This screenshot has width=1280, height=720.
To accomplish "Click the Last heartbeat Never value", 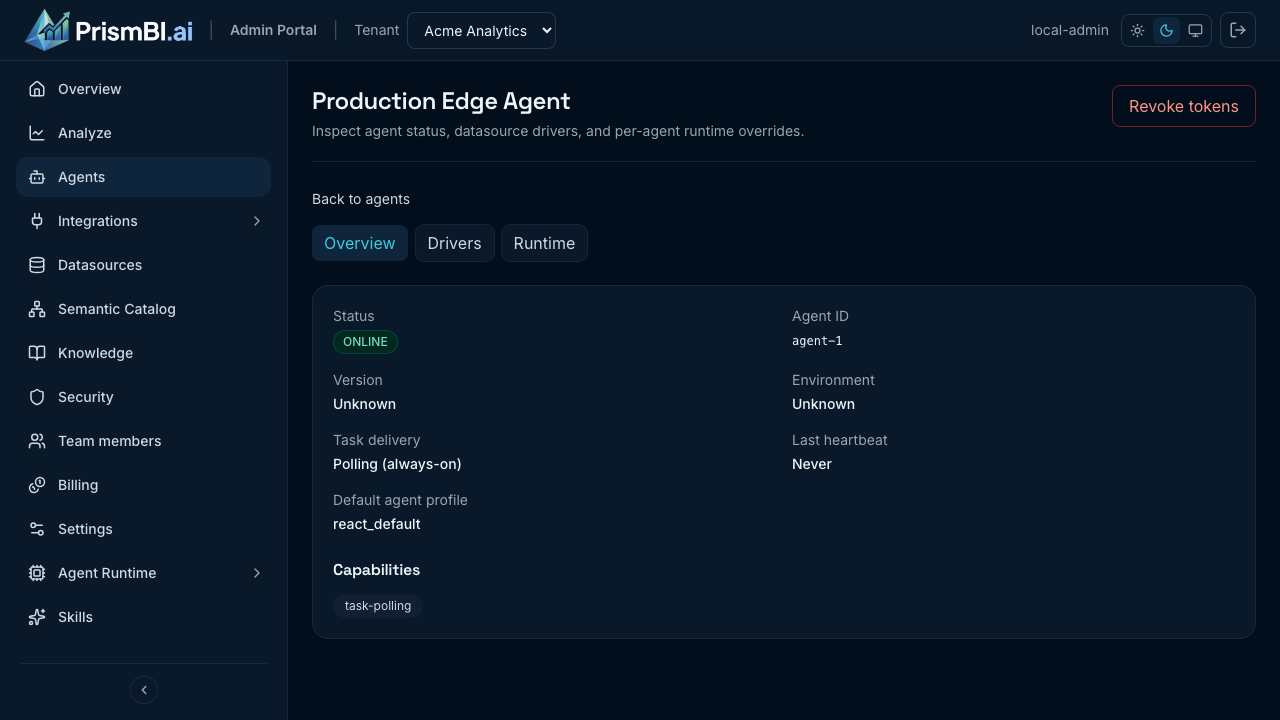I will pyautogui.click(x=812, y=464).
